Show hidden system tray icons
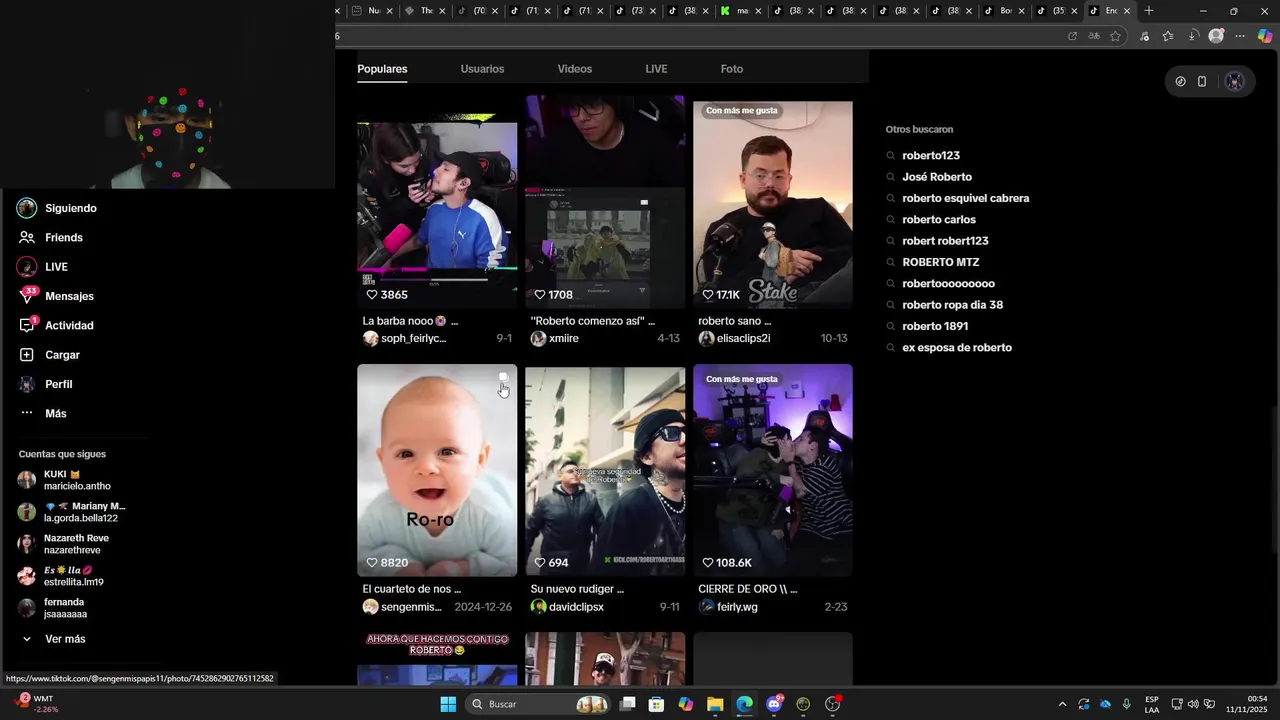Viewport: 1280px width, 720px height. (1062, 704)
